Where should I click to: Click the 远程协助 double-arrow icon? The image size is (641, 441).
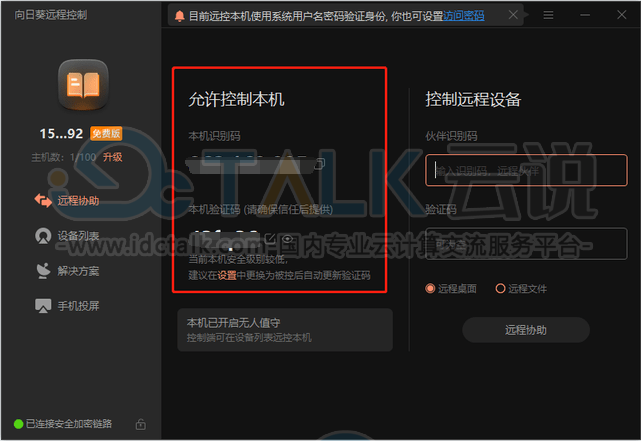(x=43, y=201)
